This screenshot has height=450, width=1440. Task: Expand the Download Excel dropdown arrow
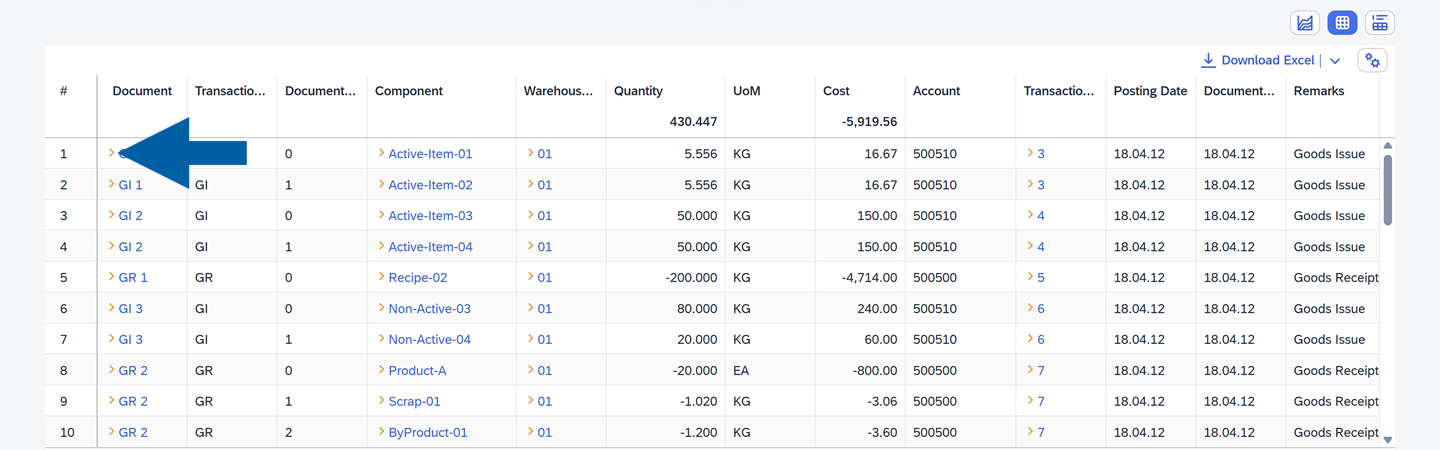point(1335,61)
